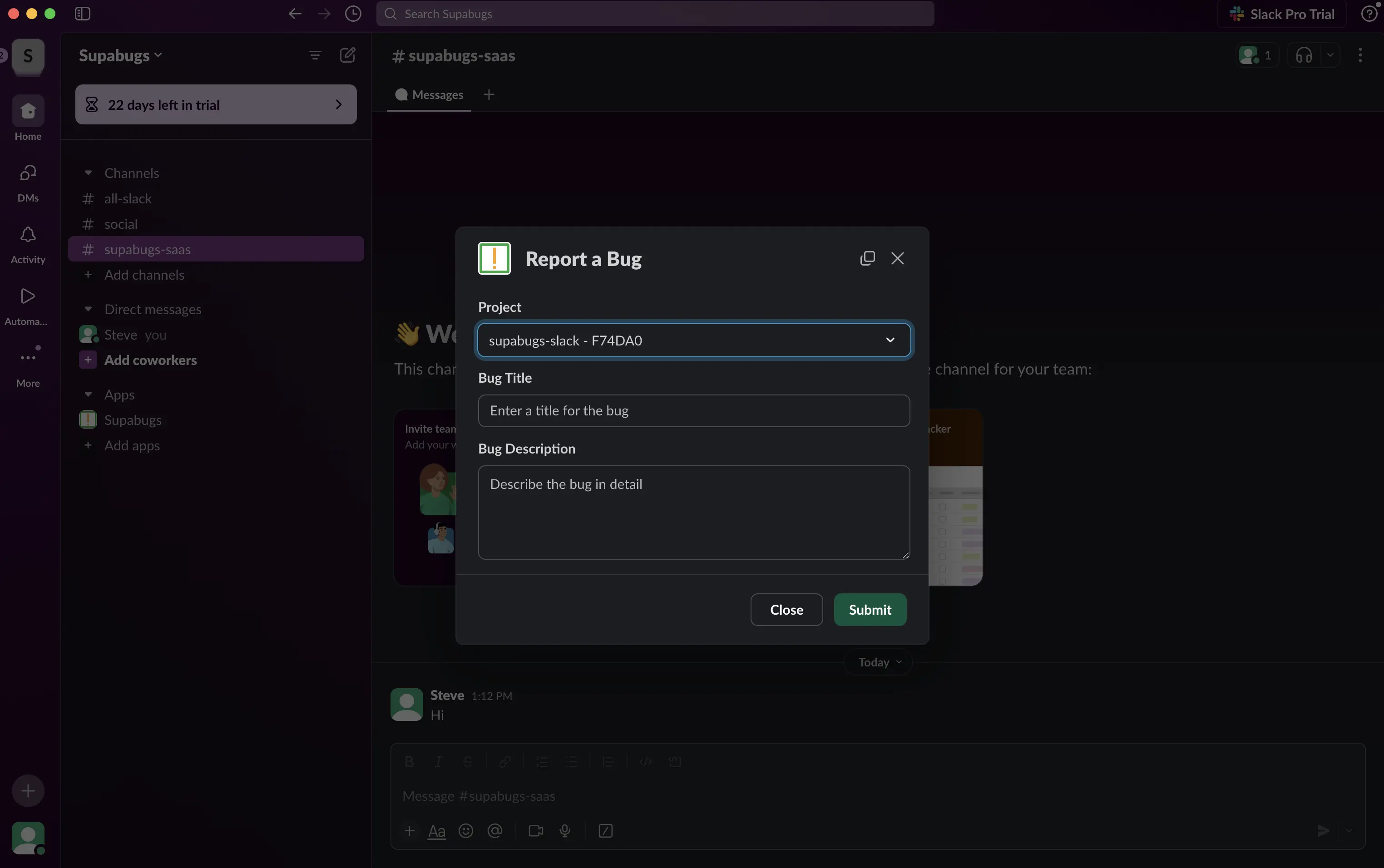Collapse the Direct messages section

[x=89, y=309]
